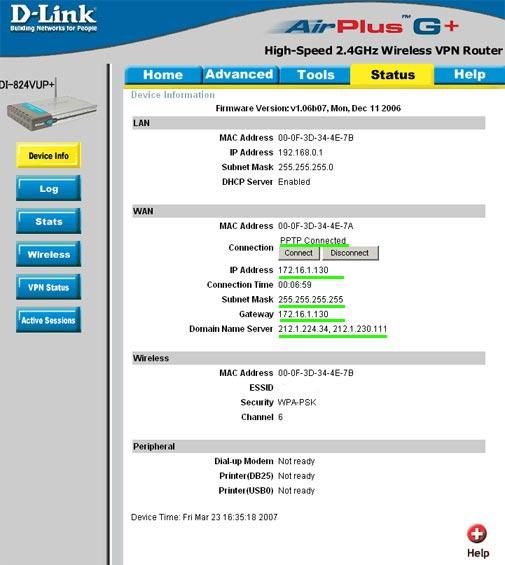Viewport: 505px width, 565px height.
Task: Open the Home tab
Action: click(163, 75)
